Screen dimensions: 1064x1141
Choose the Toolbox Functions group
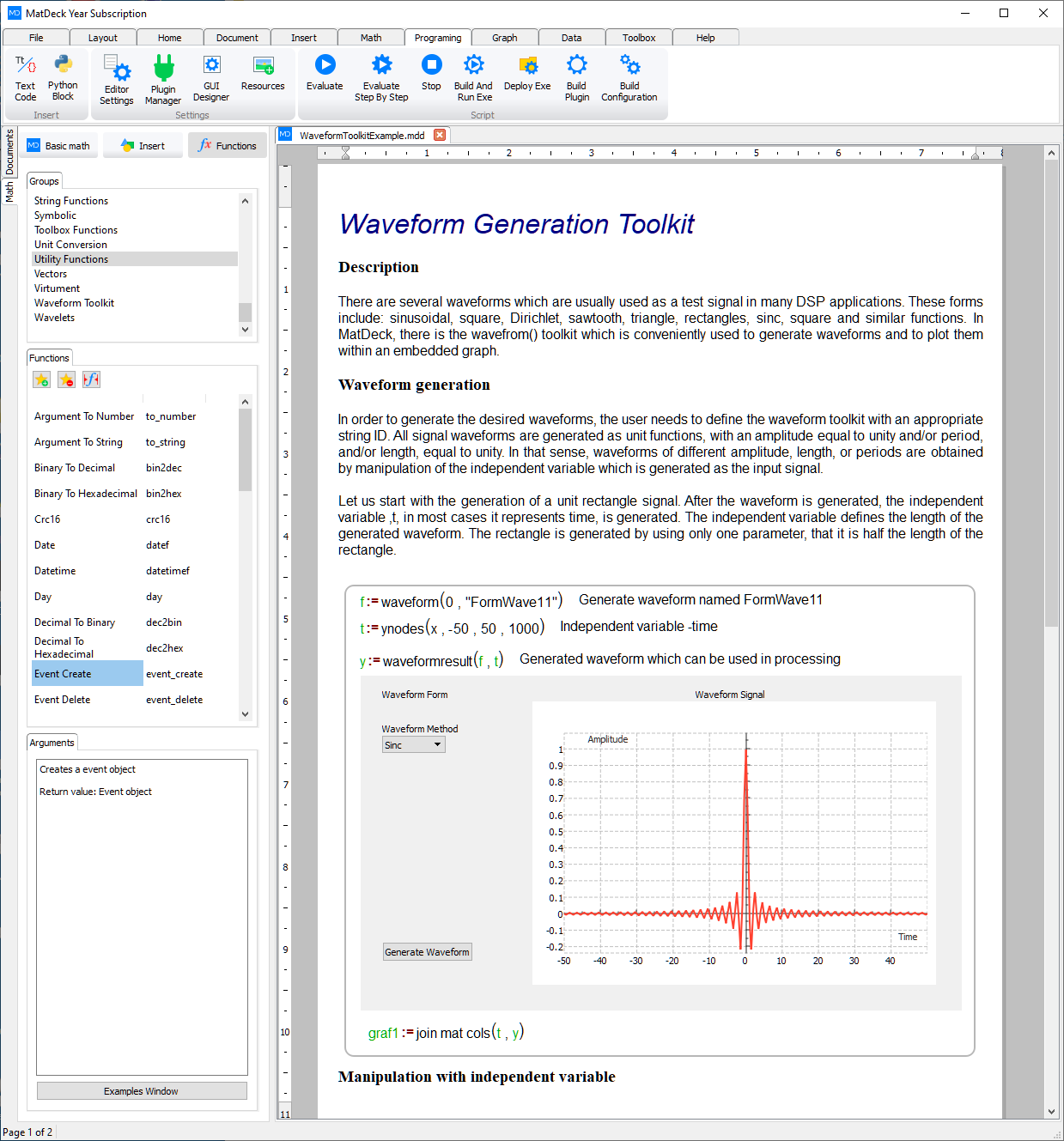point(135,230)
